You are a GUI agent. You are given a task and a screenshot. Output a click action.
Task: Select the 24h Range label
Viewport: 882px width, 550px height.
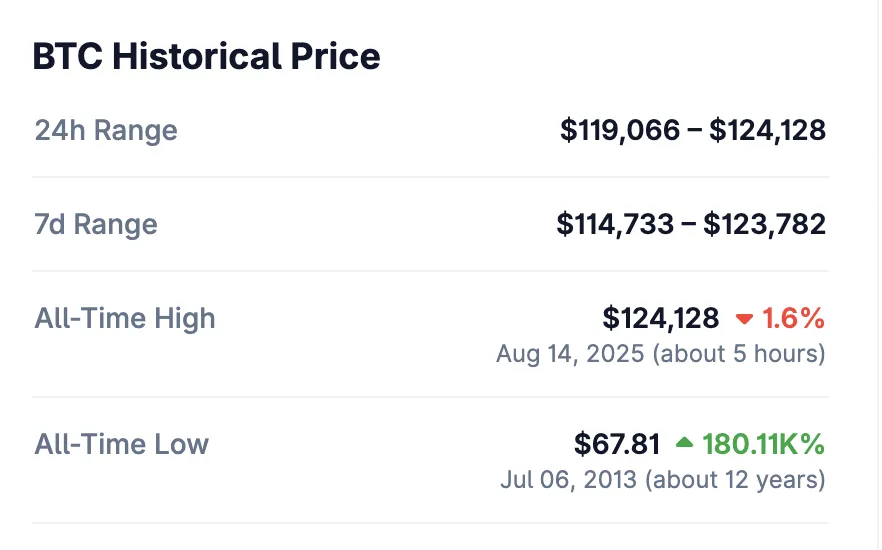coord(106,131)
